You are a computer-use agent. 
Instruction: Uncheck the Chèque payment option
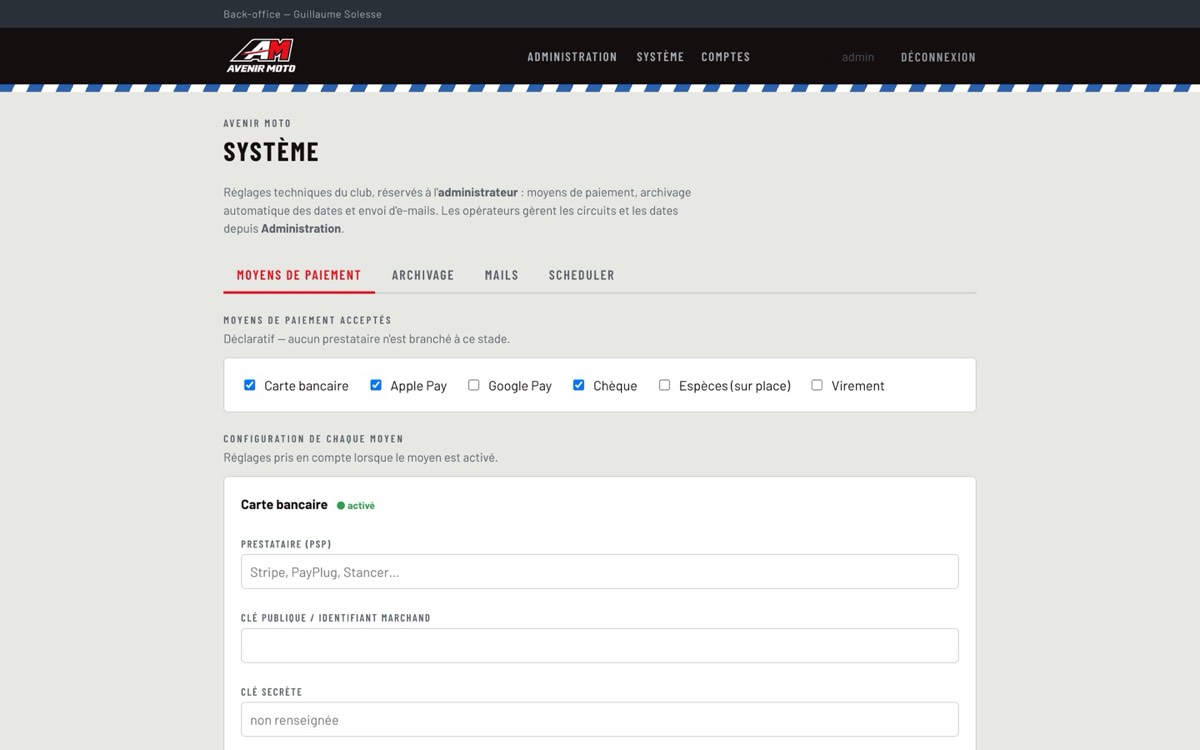(x=579, y=385)
